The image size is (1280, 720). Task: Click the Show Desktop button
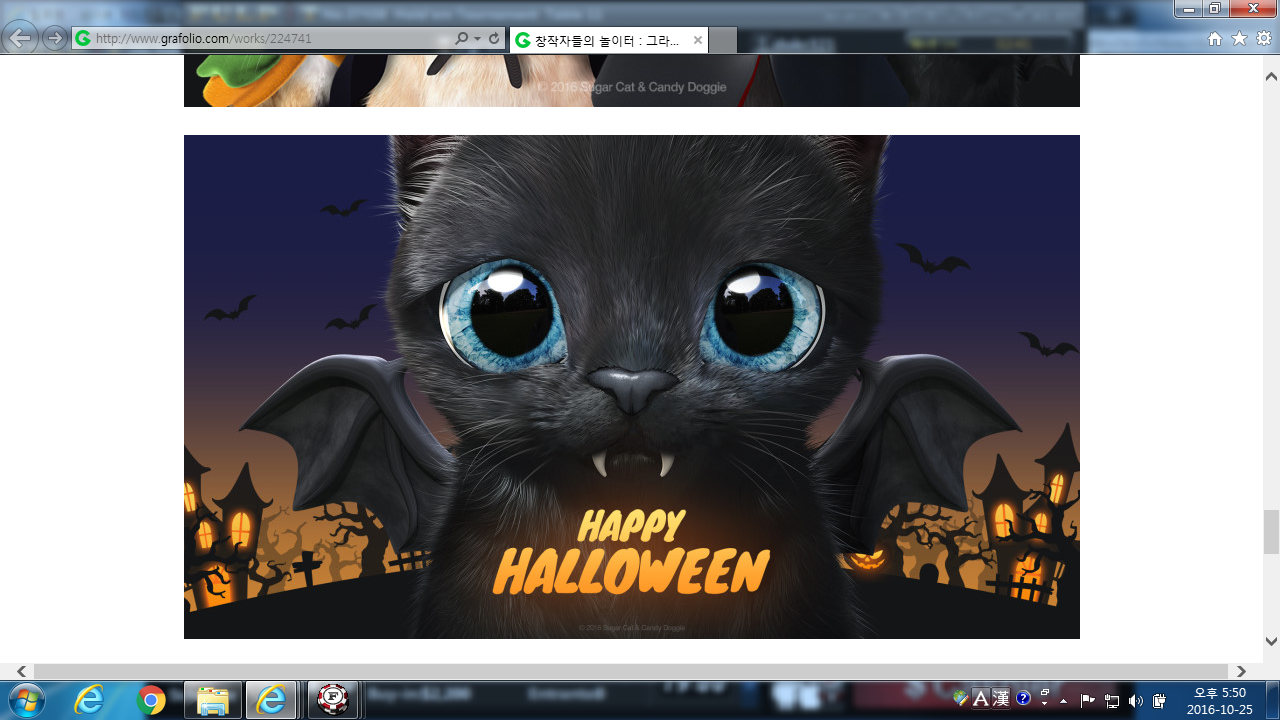pos(1272,701)
